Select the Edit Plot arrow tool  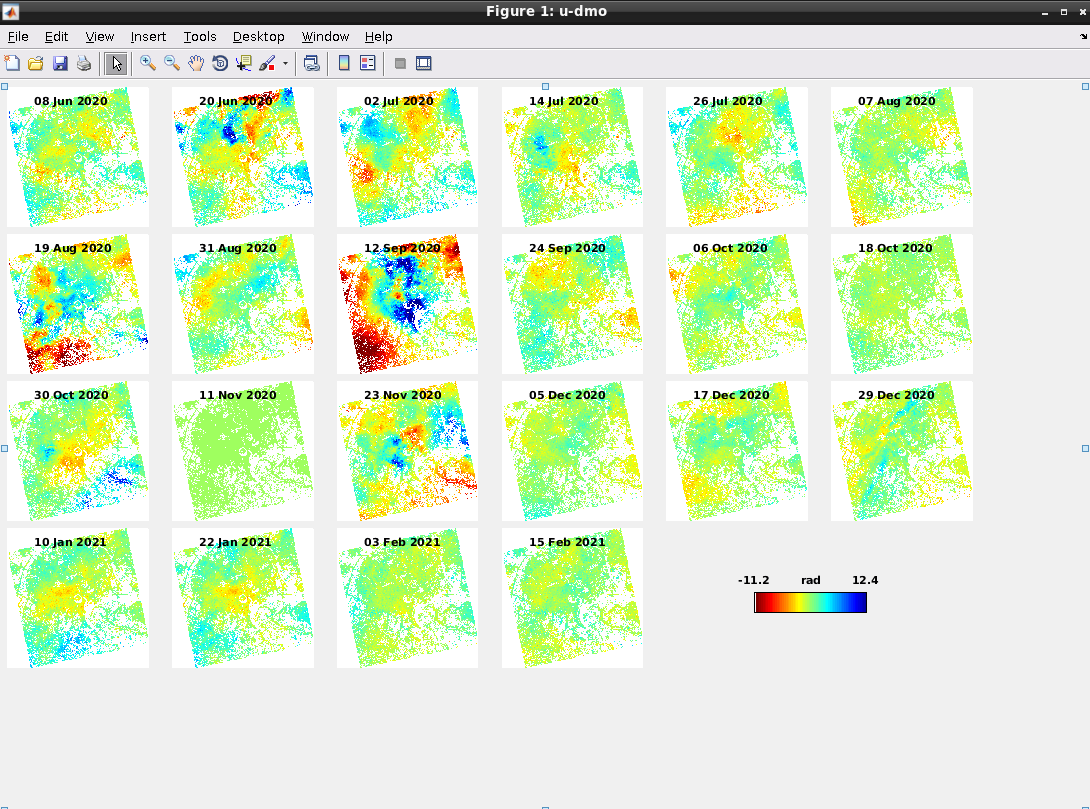pos(115,63)
